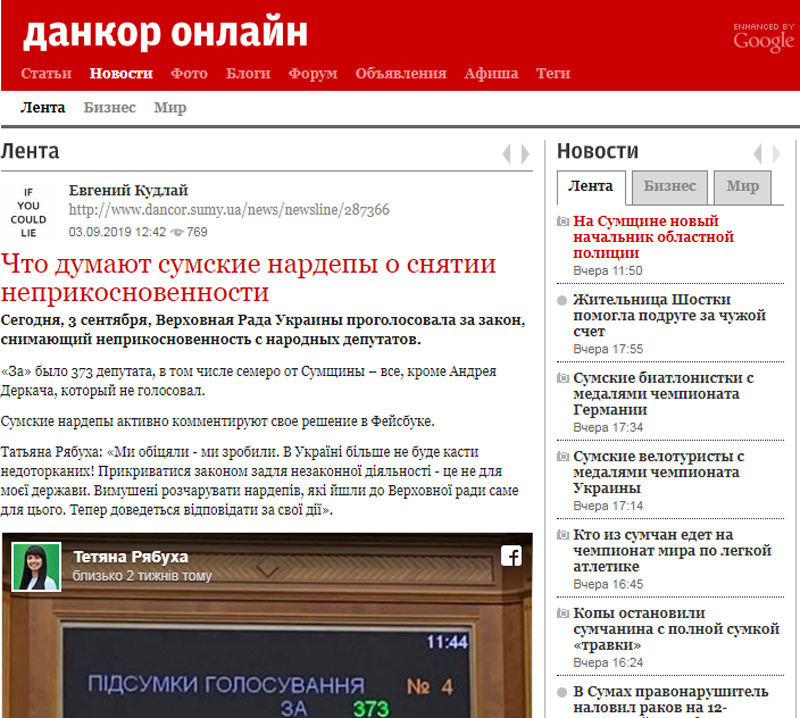The height and width of the screenshot is (718, 800).
Task: Open the Афиша section
Action: pos(491,73)
